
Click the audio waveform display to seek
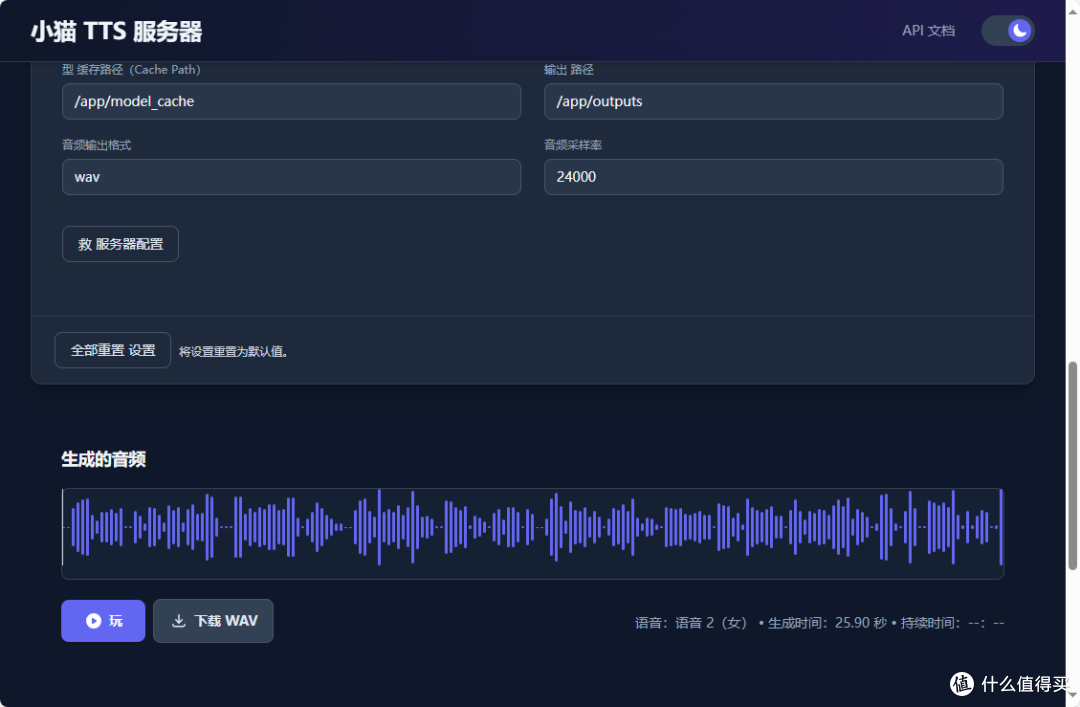pos(532,533)
